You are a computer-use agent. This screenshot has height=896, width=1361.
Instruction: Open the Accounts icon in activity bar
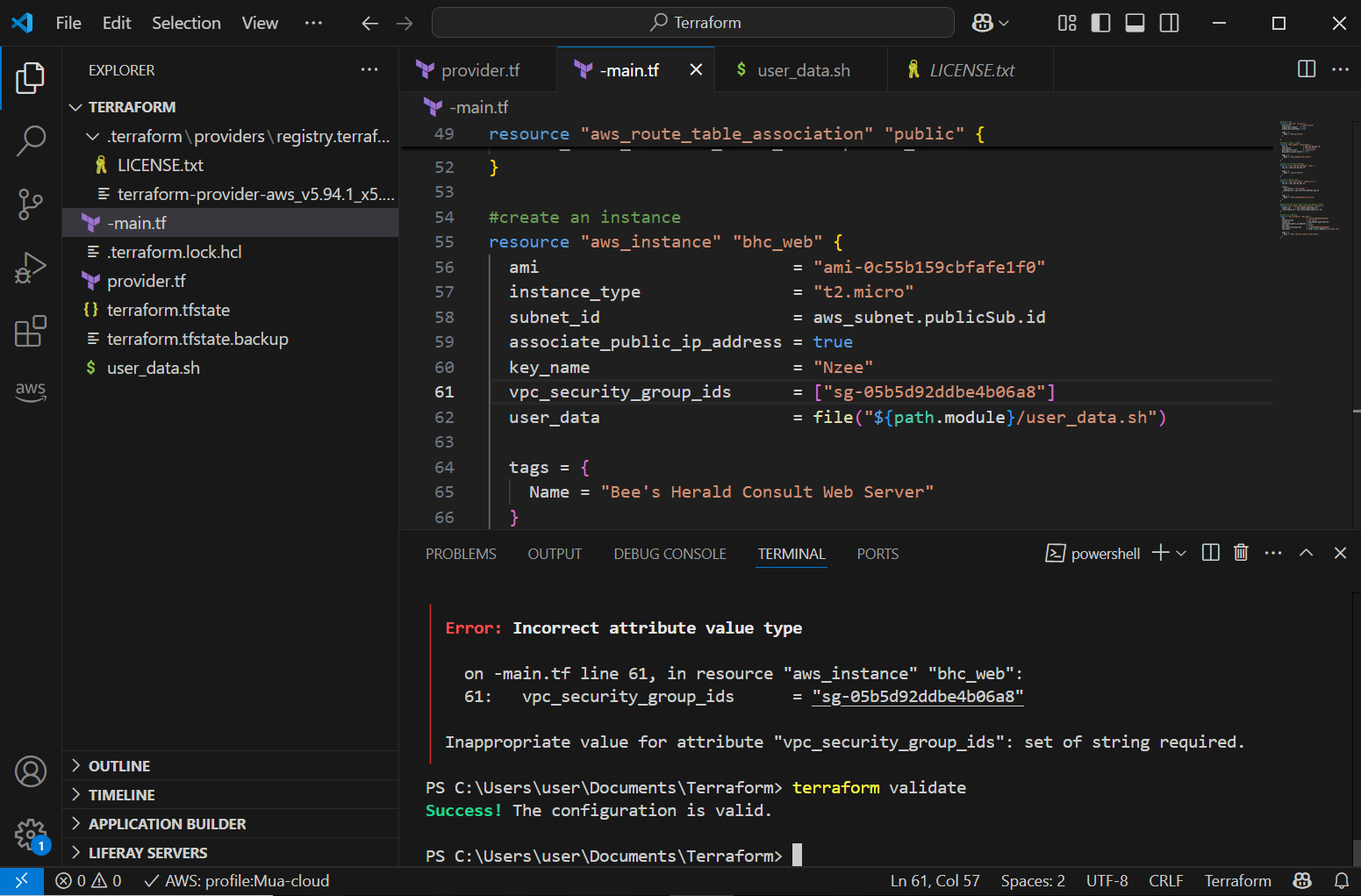tap(31, 772)
